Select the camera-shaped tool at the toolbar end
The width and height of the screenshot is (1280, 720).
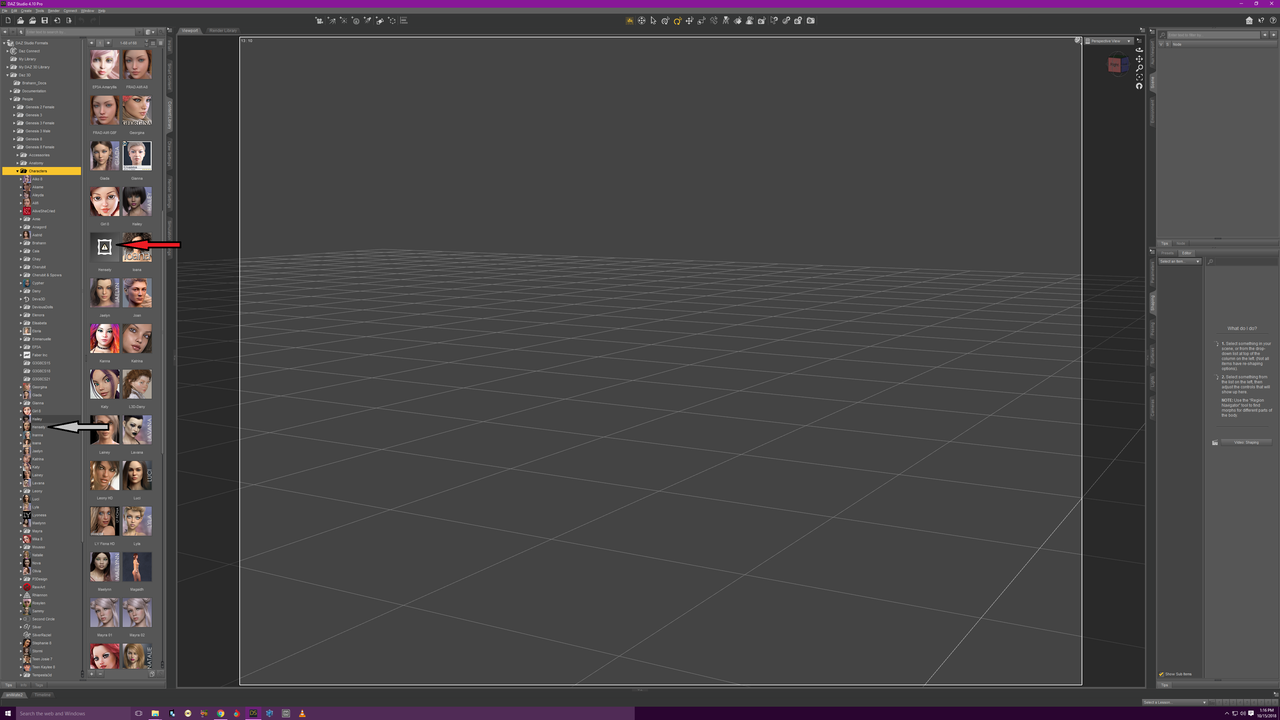[x=810, y=20]
